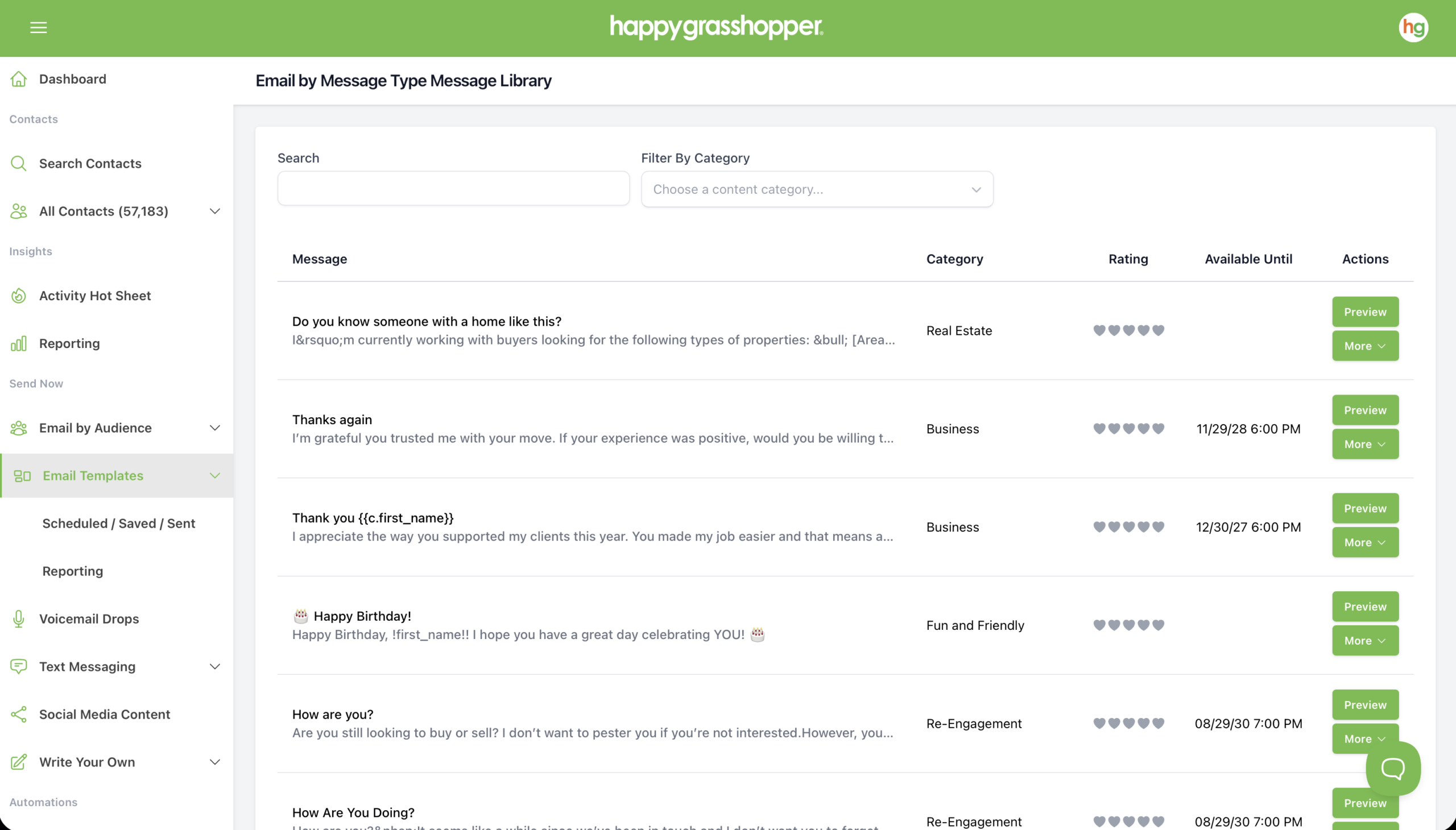Click the Search input field

pos(453,189)
